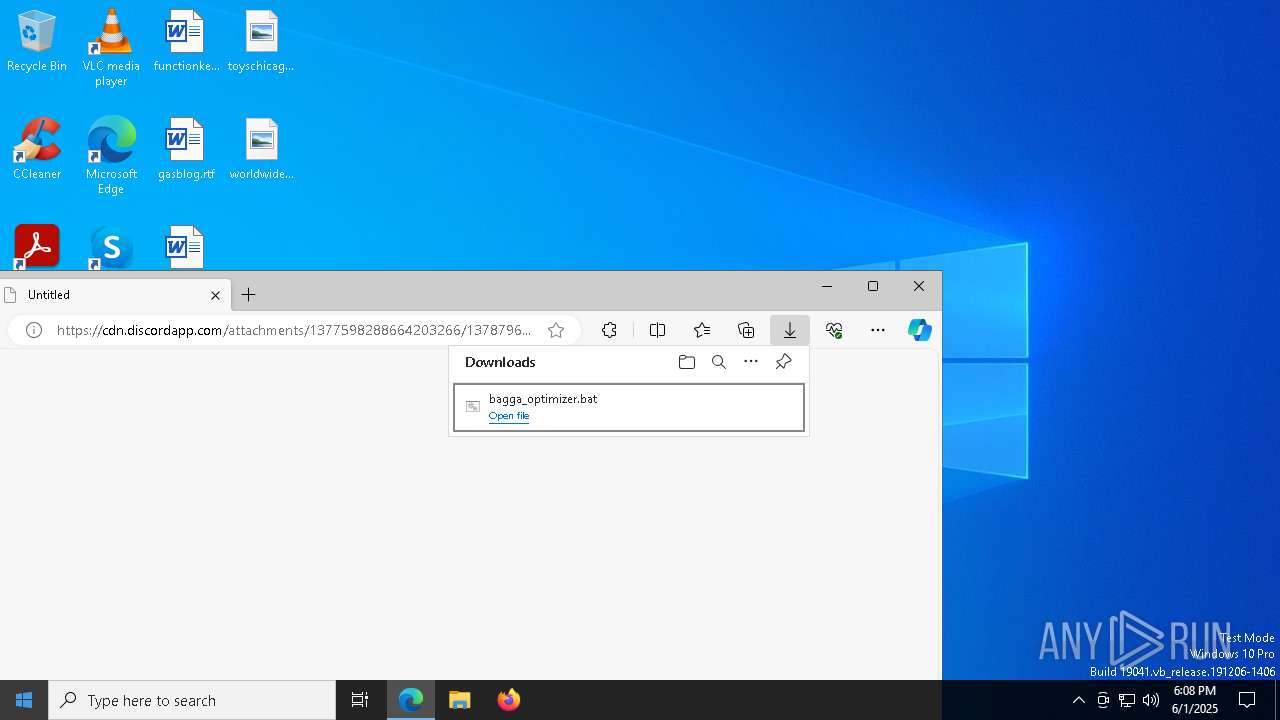The height and width of the screenshot is (720, 1280).
Task: Toggle split screen view in Edge
Action: [657, 330]
